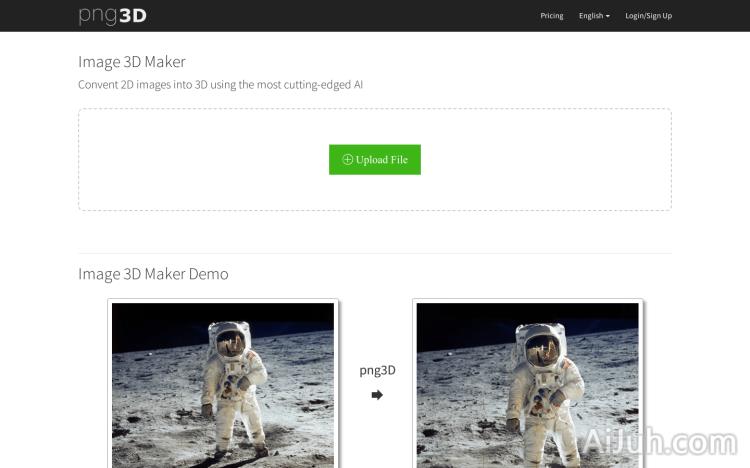750x468 pixels.
Task: Open the Pricing page
Action: click(x=552, y=16)
